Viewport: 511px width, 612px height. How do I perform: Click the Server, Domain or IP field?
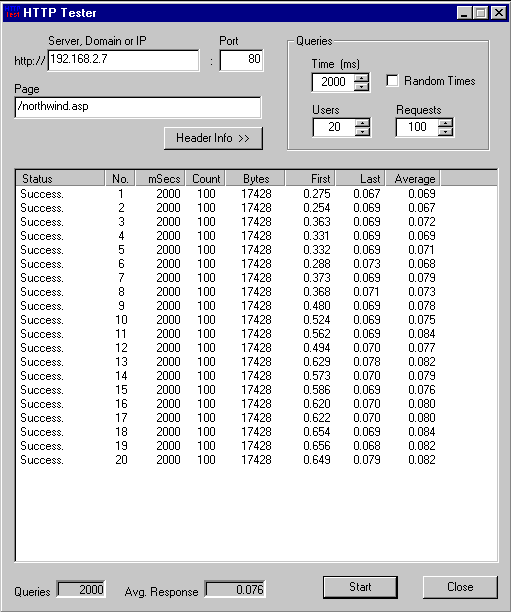123,60
